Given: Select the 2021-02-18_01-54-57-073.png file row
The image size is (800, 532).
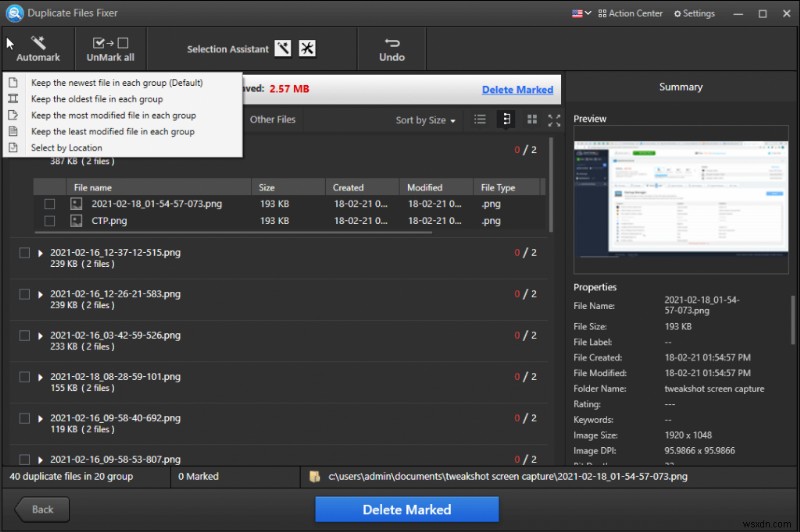Looking at the screenshot, I should click(x=288, y=204).
